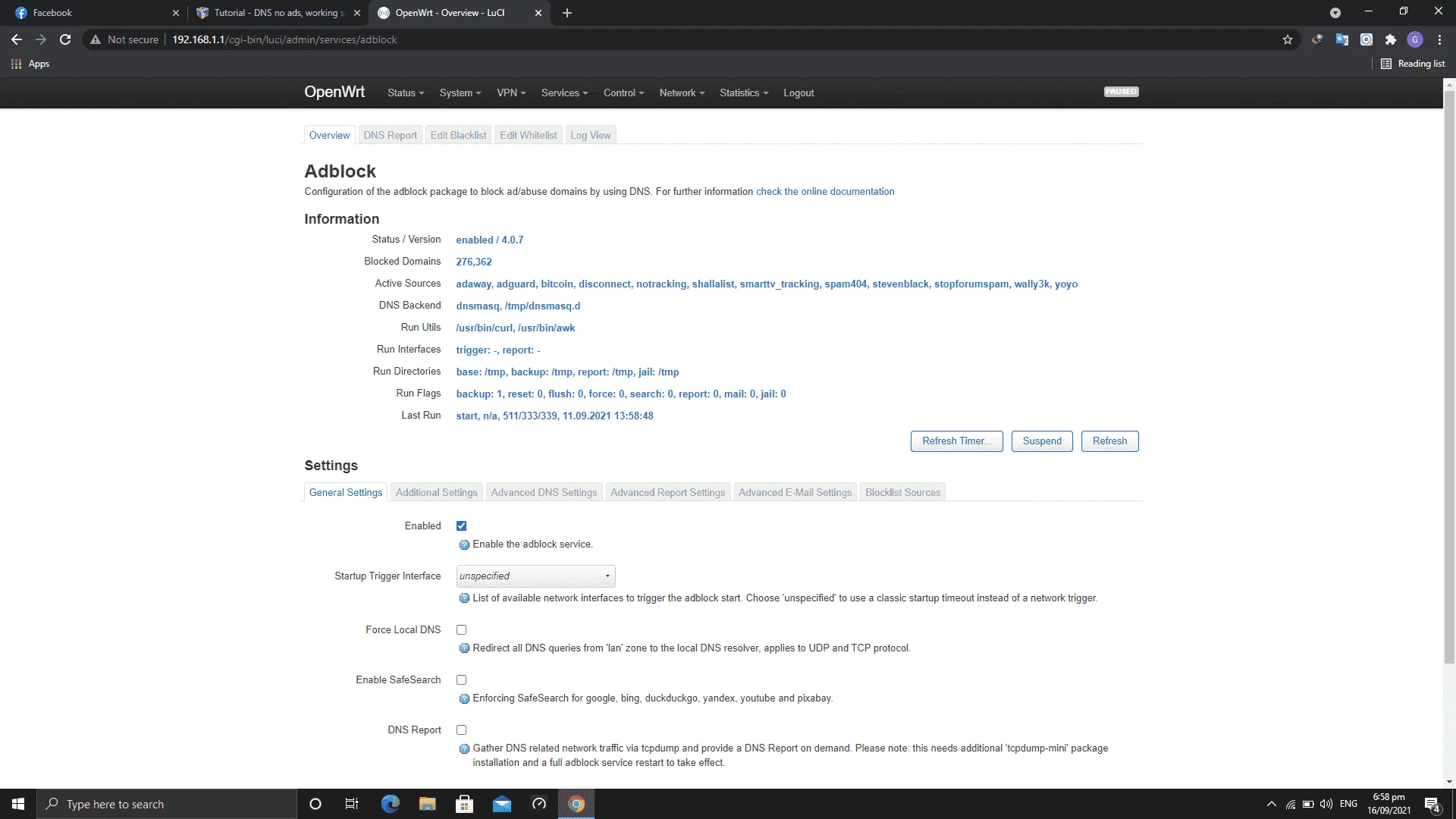Open the Chrome extensions puzzle icon
Screen dimensions: 1456x819
tap(1391, 39)
